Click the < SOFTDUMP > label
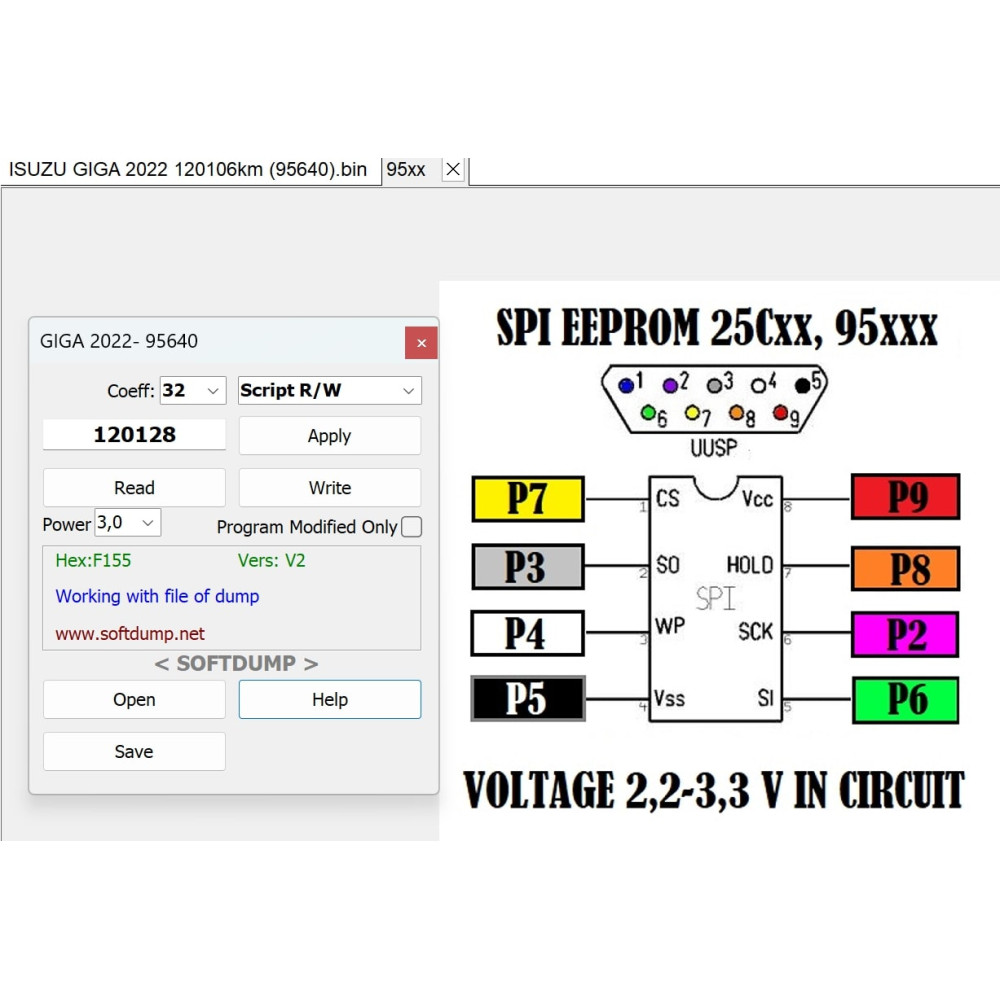 point(236,663)
